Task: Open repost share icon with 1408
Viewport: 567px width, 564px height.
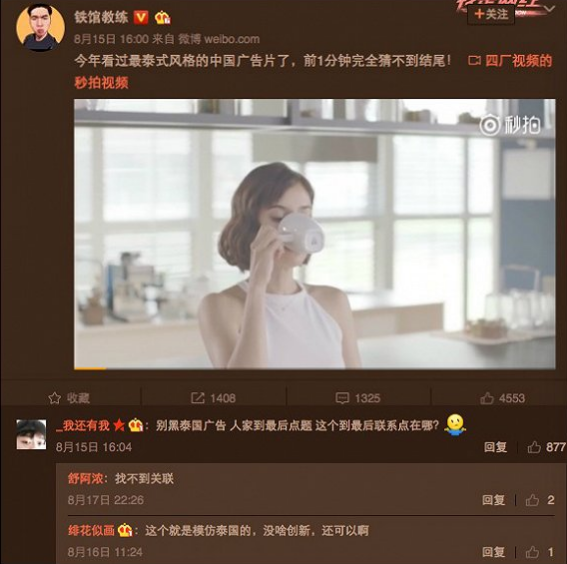Action: (x=197, y=398)
